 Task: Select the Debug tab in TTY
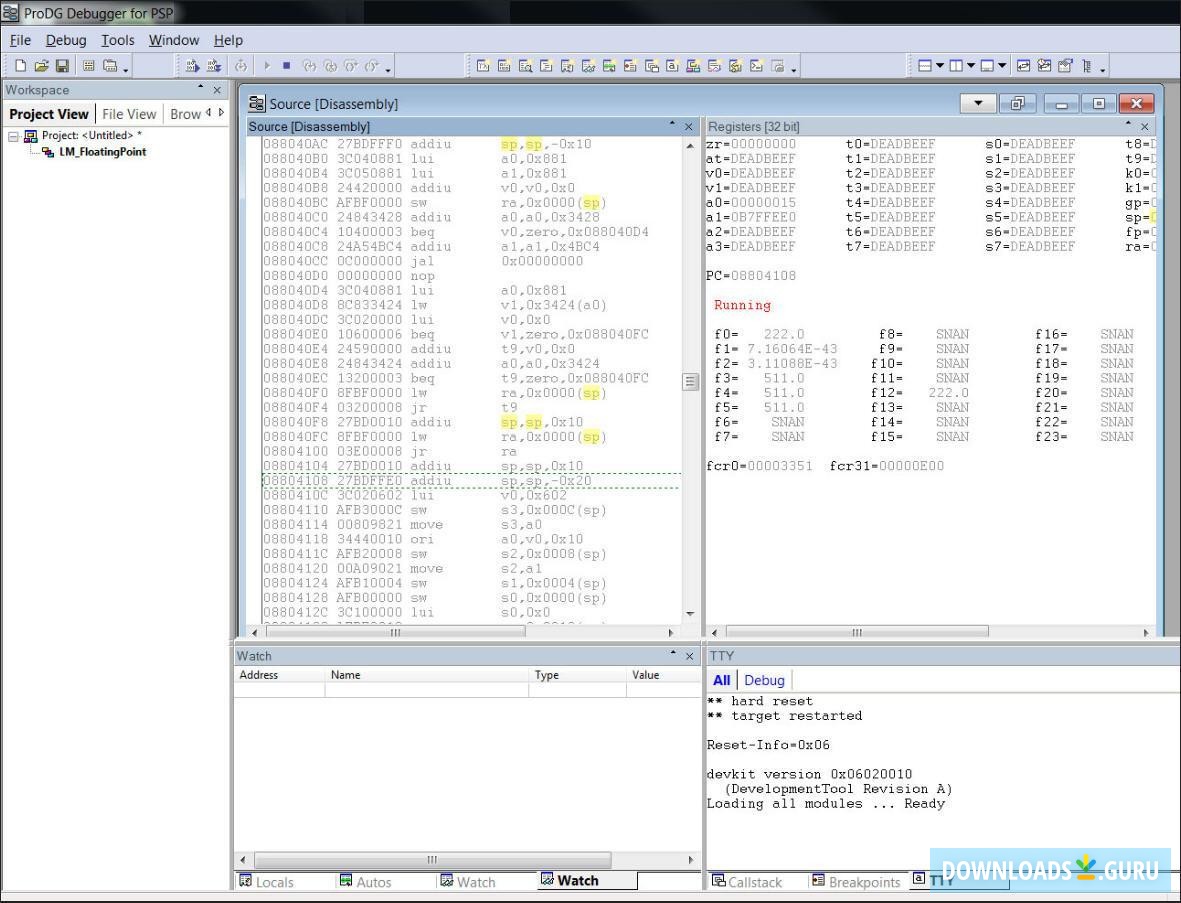[x=764, y=680]
